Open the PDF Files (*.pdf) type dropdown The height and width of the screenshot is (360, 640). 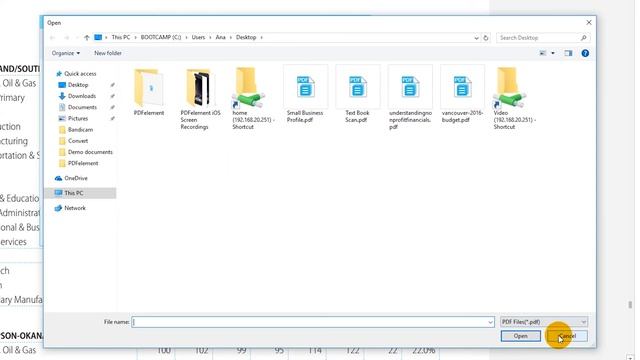544,322
